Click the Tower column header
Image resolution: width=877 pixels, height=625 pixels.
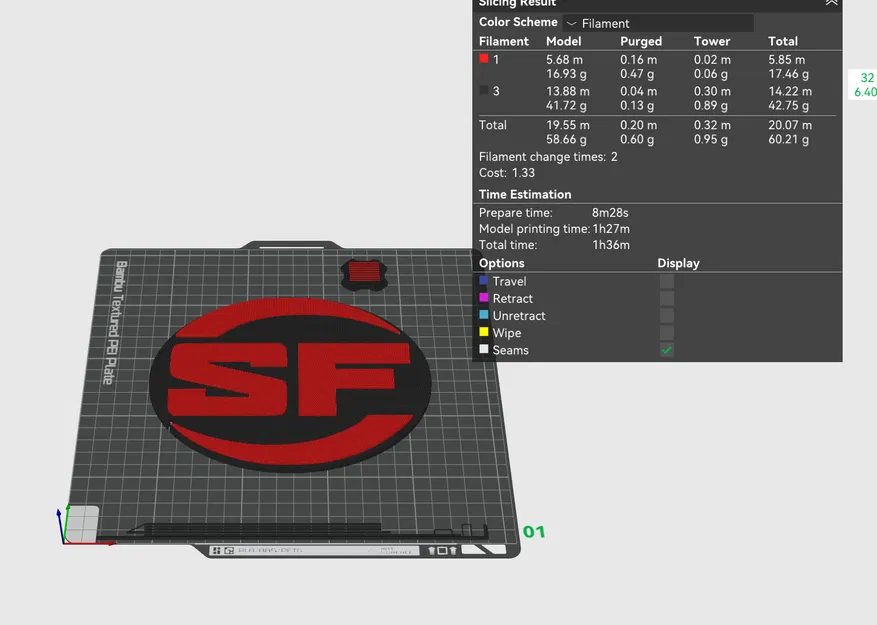click(712, 41)
